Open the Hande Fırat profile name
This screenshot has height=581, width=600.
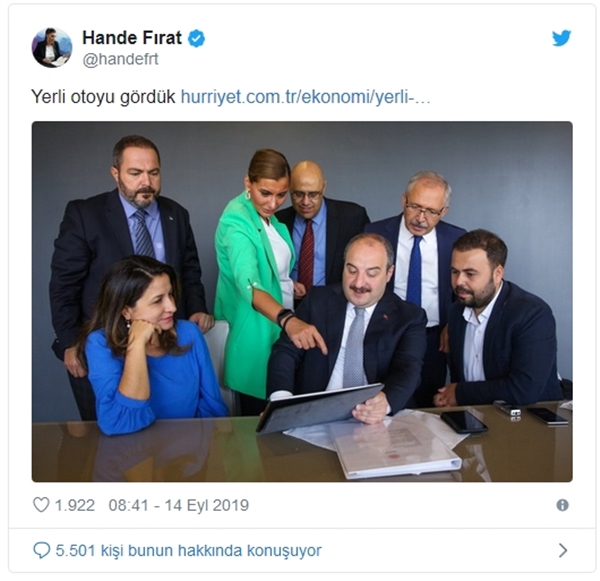[132, 38]
